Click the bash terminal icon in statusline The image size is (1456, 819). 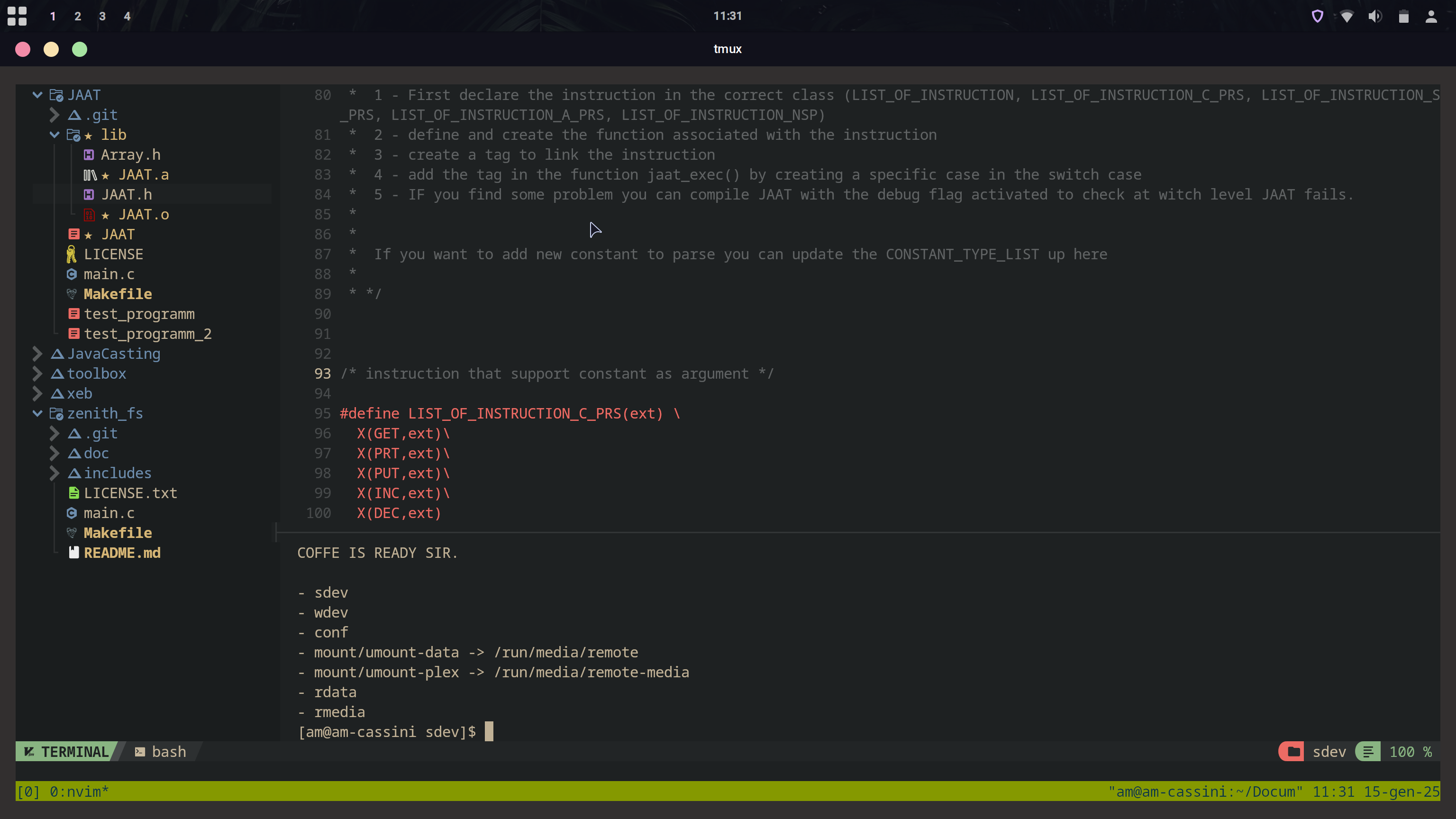tap(140, 752)
